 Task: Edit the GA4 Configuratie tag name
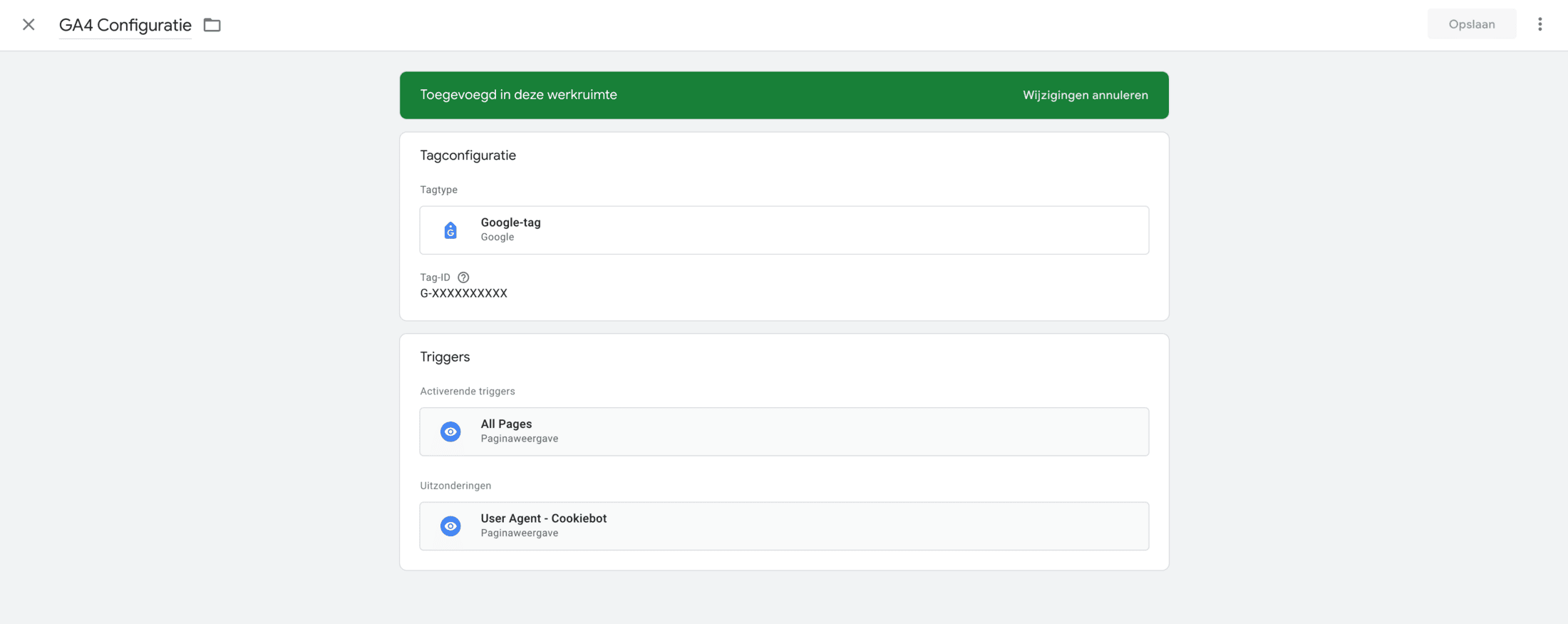[125, 25]
